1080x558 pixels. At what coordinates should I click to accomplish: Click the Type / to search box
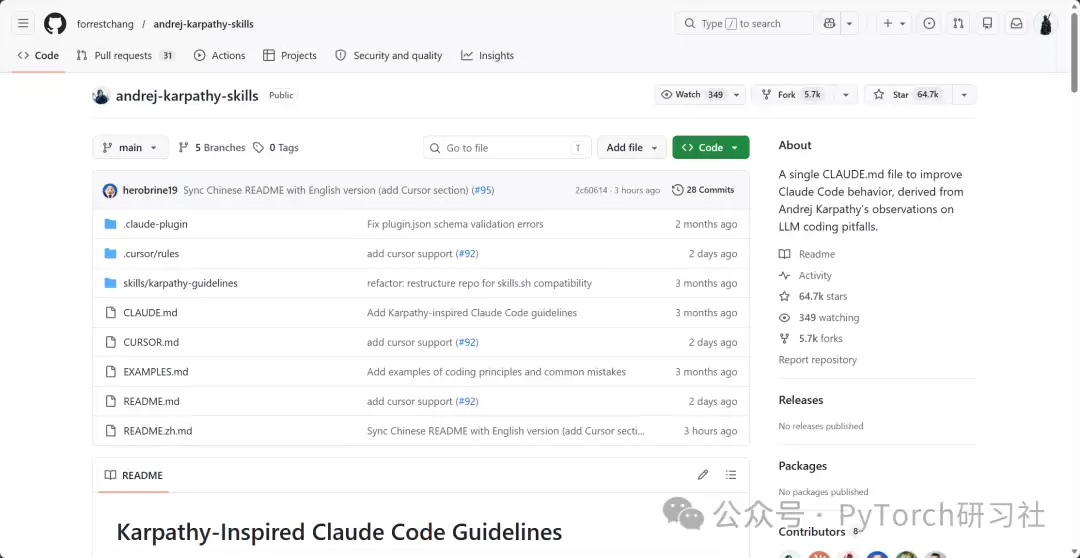click(744, 23)
